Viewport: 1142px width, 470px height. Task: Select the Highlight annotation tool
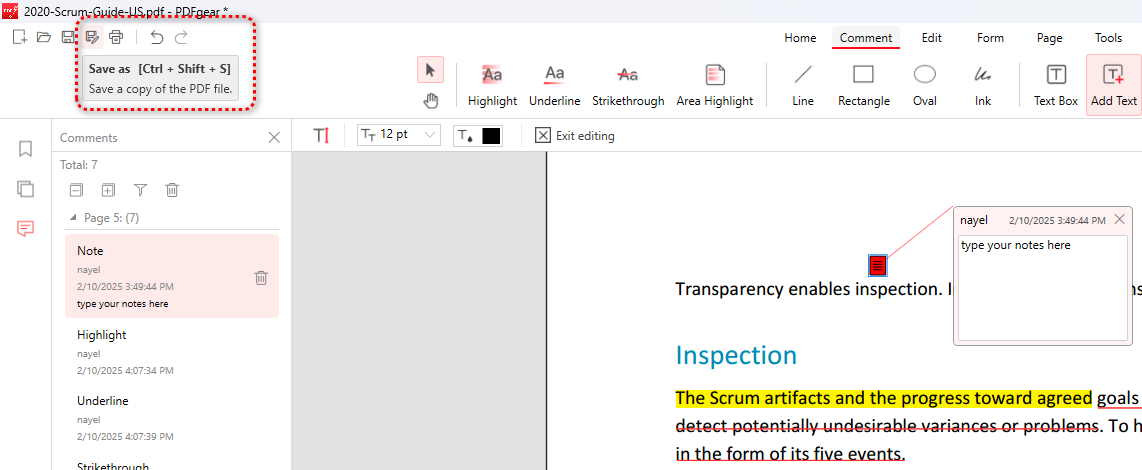[x=492, y=85]
